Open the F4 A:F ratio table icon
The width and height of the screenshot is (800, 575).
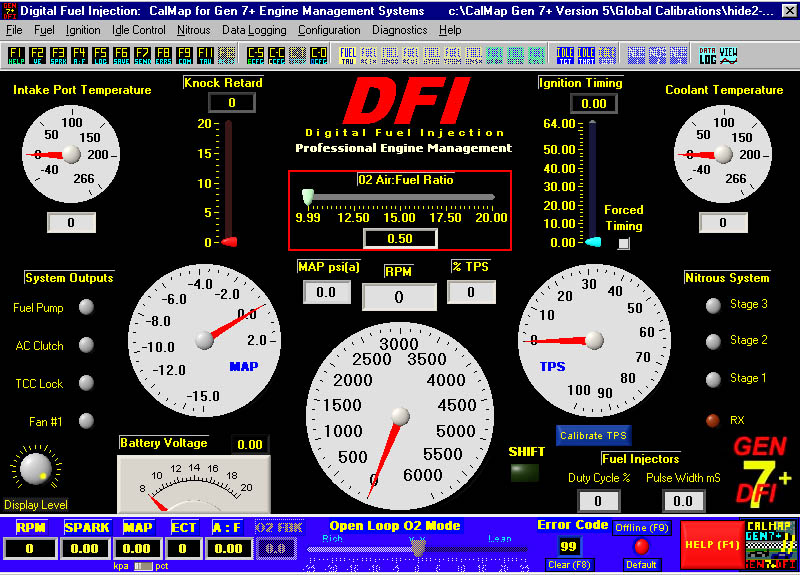pyautogui.click(x=79, y=55)
